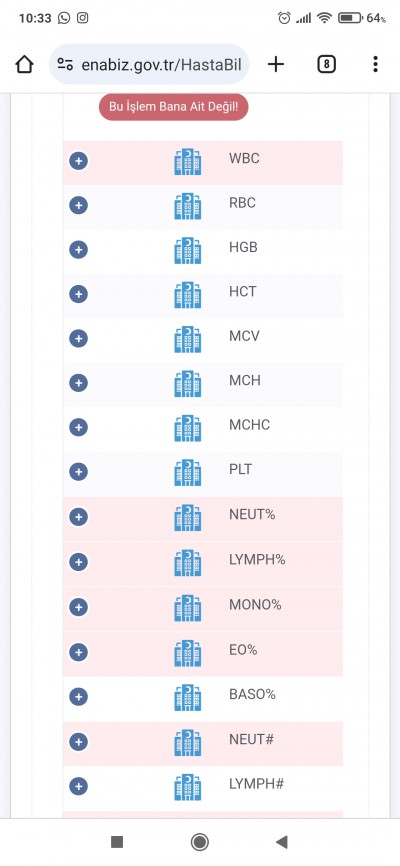Click Bu İşlem Bana Ait Değil! button
The width and height of the screenshot is (400, 866).
[173, 107]
